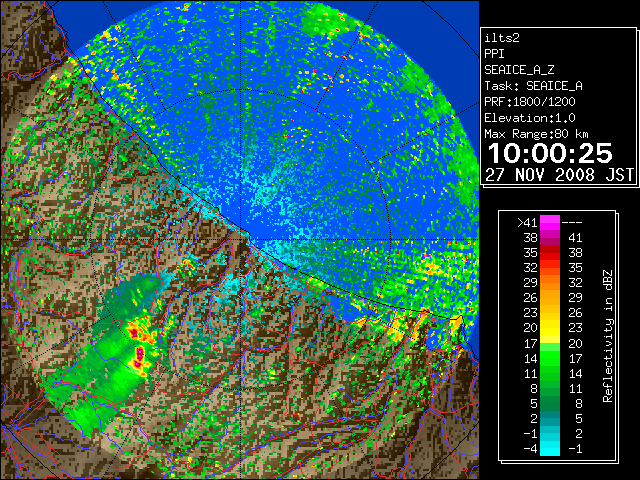Viewport: 640px width, 480px height.
Task: Select the "Elevation:1.0" text
Action: [x=530, y=118]
